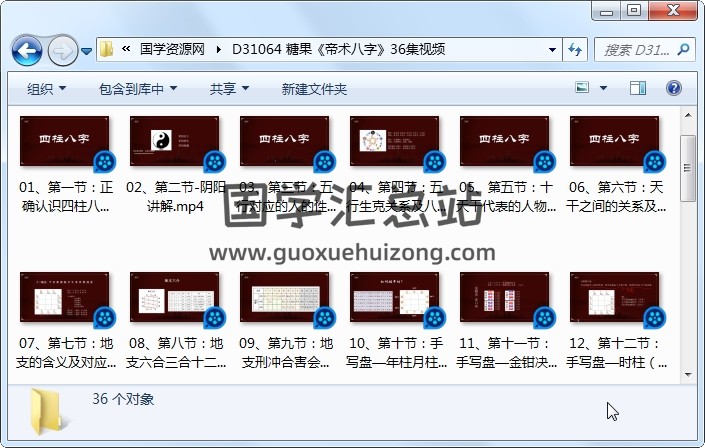Select video thumbnail 08、第八节：地支六合
Screen dimensions: 705x448
point(174,298)
